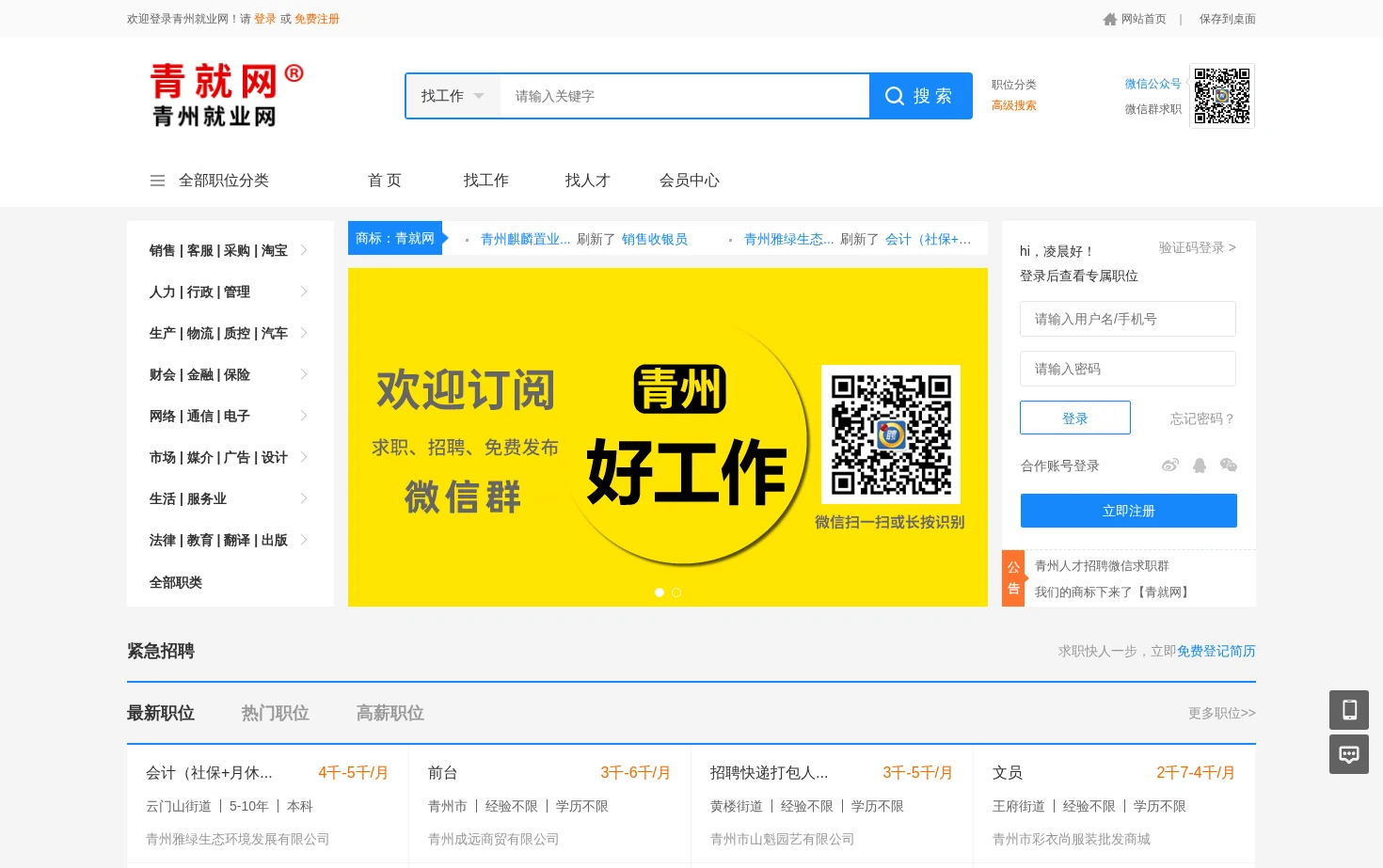Image resolution: width=1383 pixels, height=868 pixels.
Task: Open 会员中心 navigation item
Action: pyautogui.click(x=690, y=181)
